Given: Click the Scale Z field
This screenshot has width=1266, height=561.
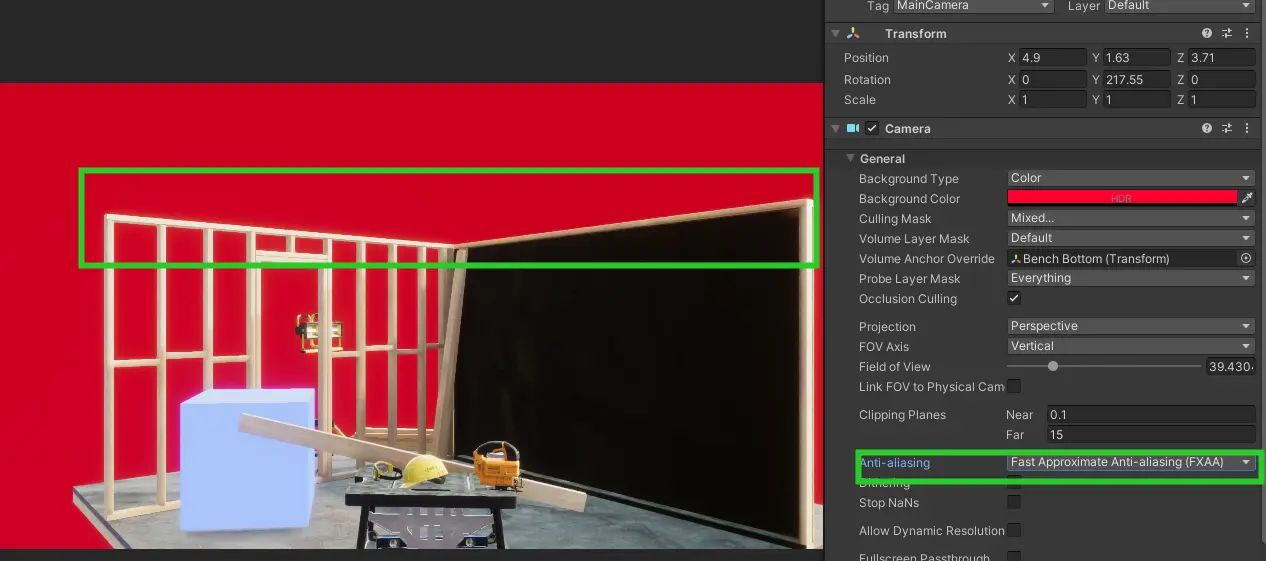Looking at the screenshot, I should (x=1221, y=100).
